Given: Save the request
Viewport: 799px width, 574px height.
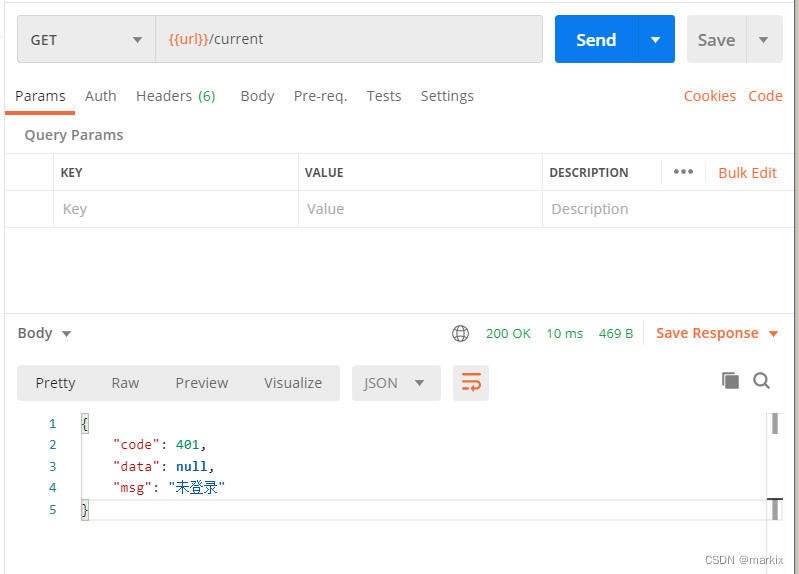Looking at the screenshot, I should coord(716,39).
